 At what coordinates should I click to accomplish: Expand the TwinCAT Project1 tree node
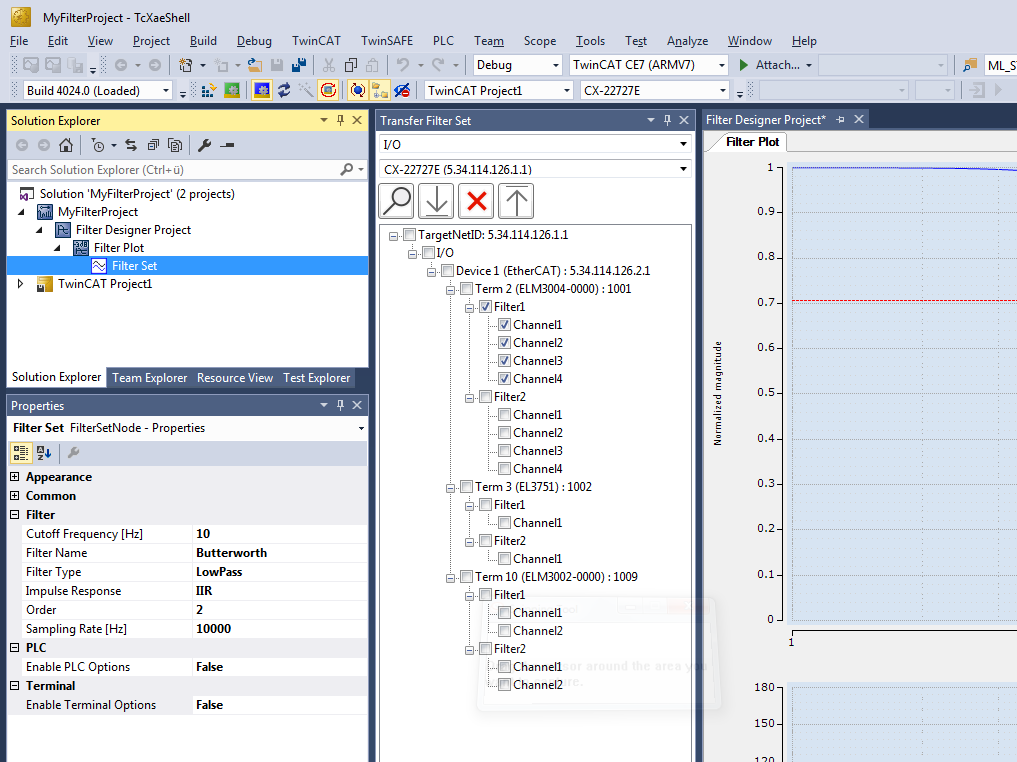coord(20,284)
